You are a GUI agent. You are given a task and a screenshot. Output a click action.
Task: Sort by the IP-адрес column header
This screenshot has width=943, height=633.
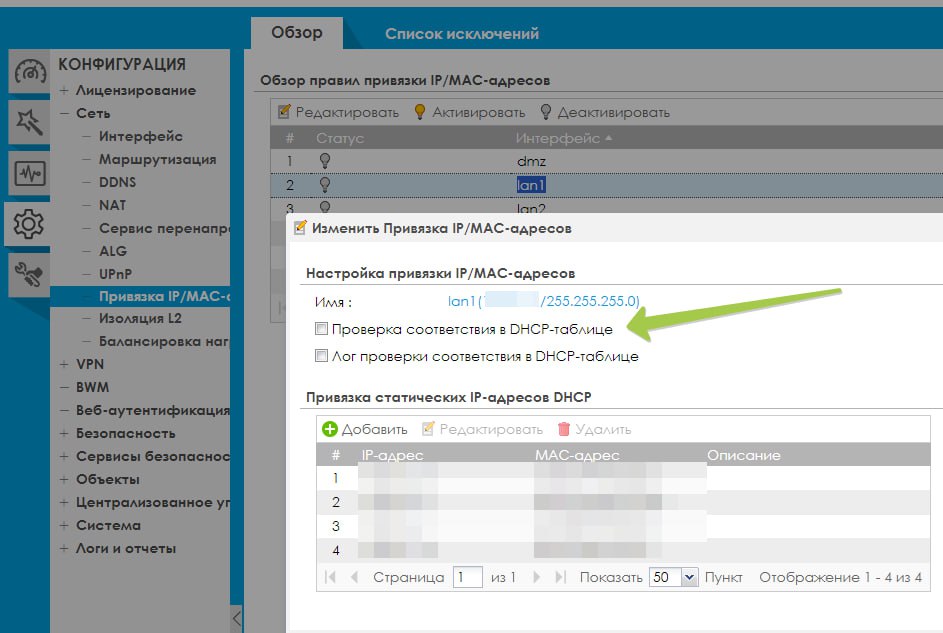point(393,455)
